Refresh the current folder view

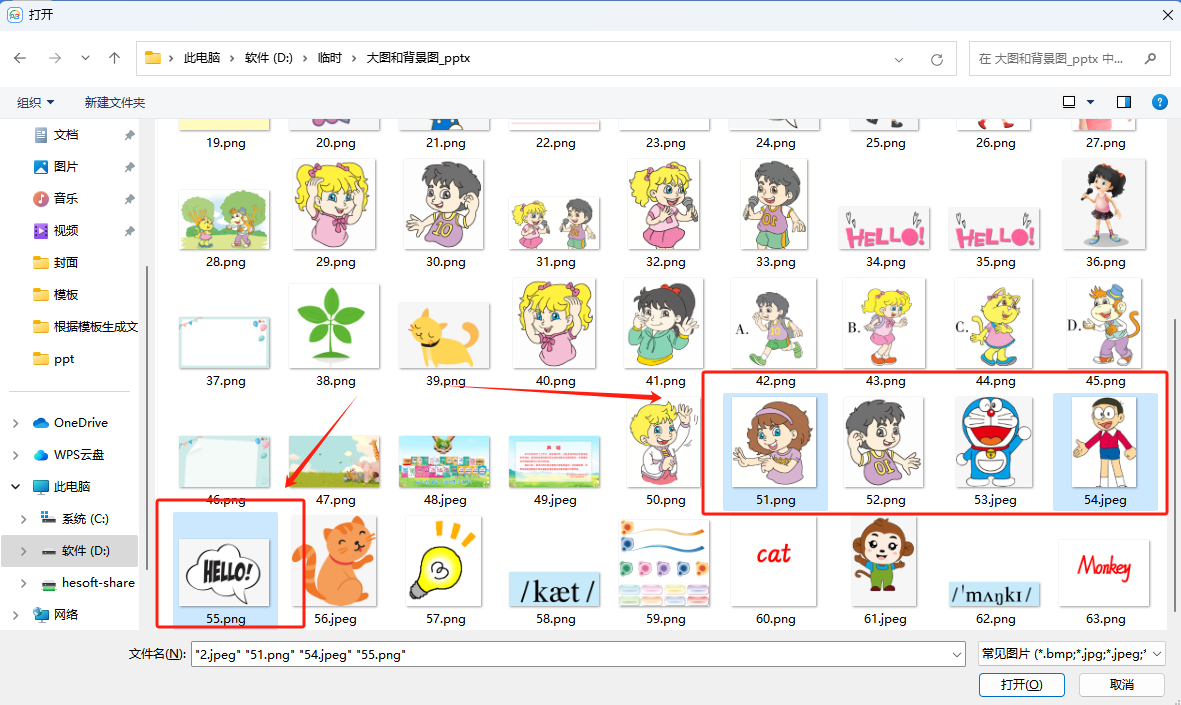936,58
